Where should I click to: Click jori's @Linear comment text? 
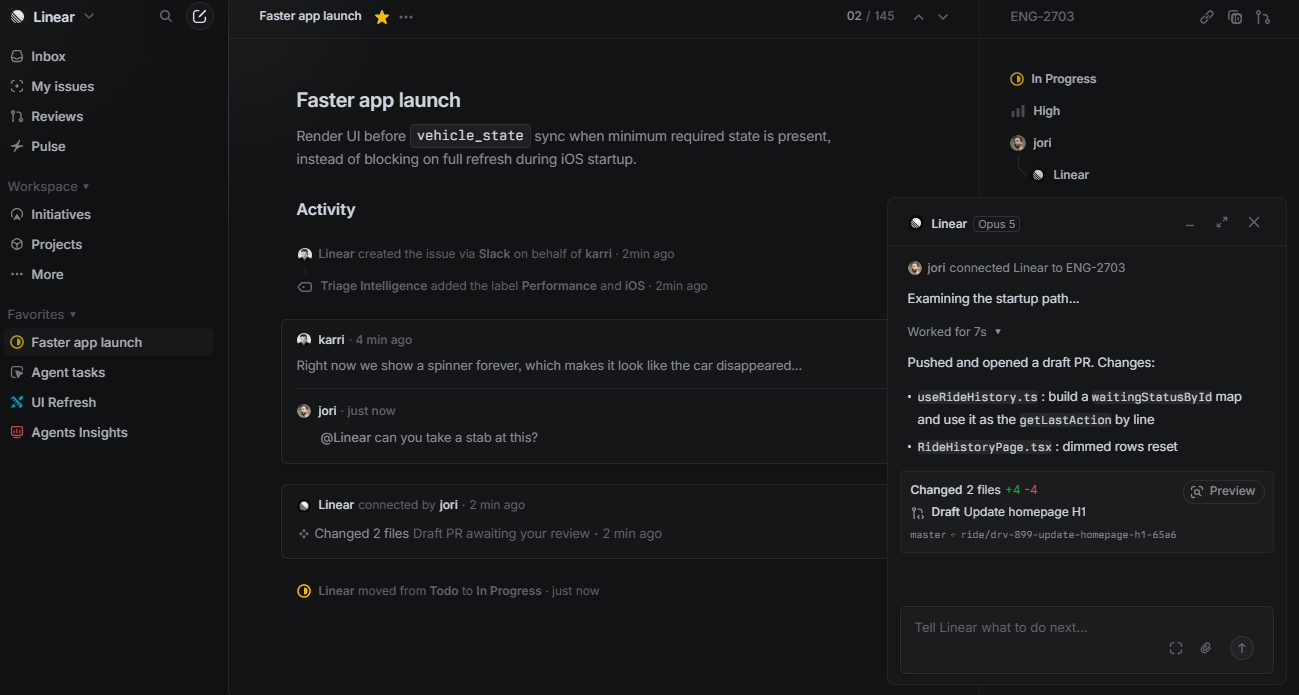429,438
